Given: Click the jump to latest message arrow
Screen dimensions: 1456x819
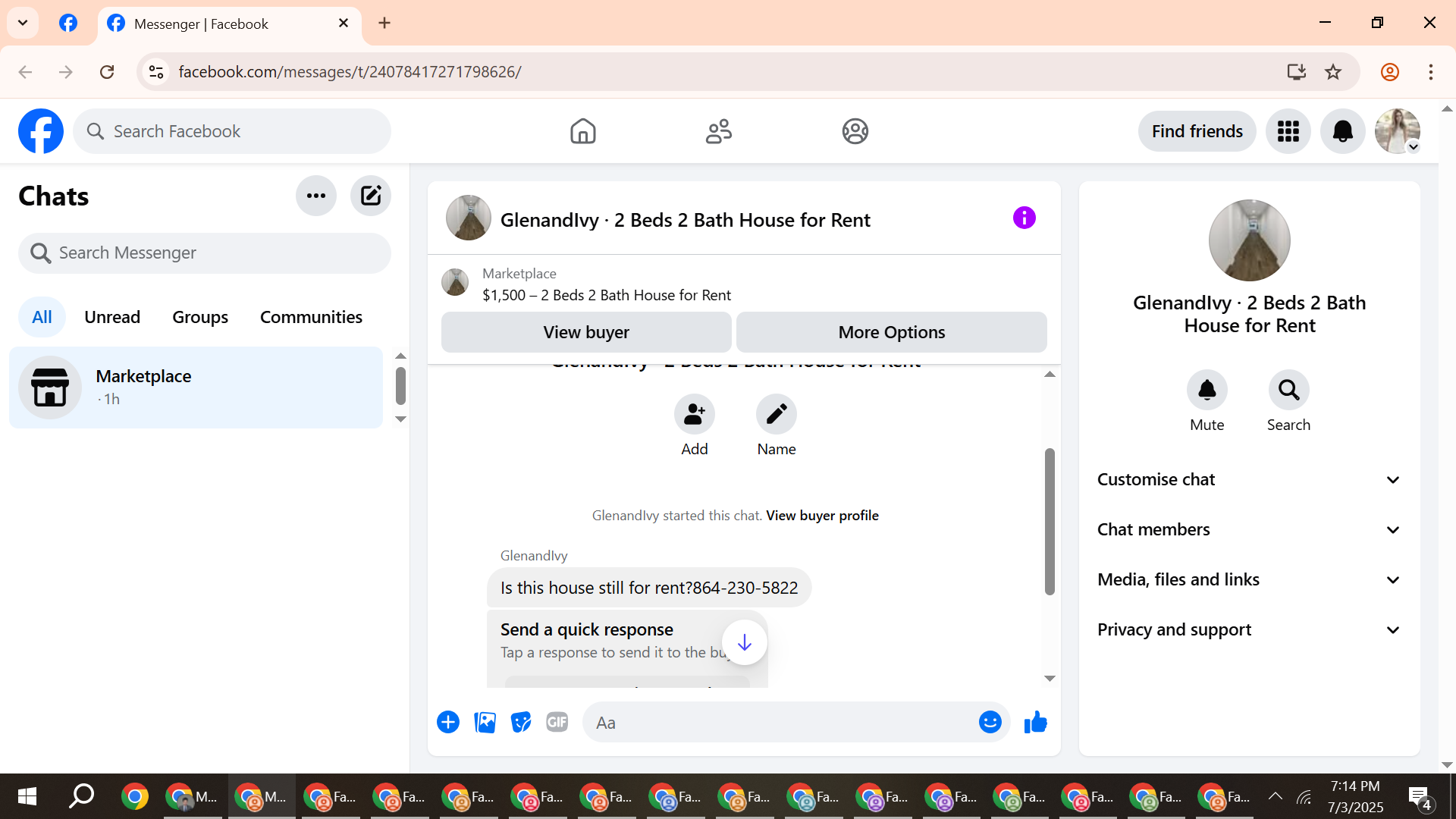Looking at the screenshot, I should pyautogui.click(x=744, y=643).
